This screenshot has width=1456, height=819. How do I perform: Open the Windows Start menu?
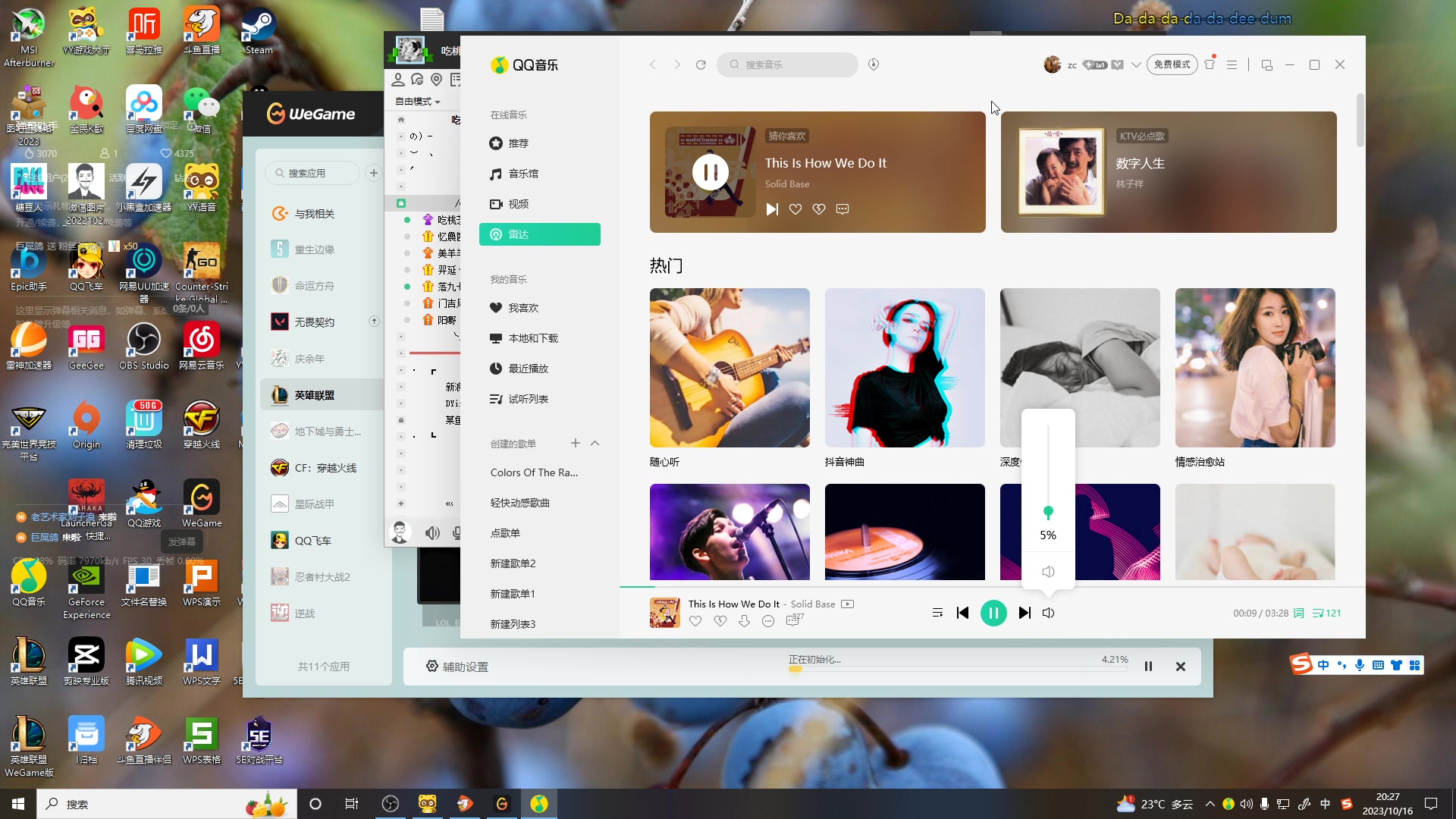pyautogui.click(x=18, y=804)
